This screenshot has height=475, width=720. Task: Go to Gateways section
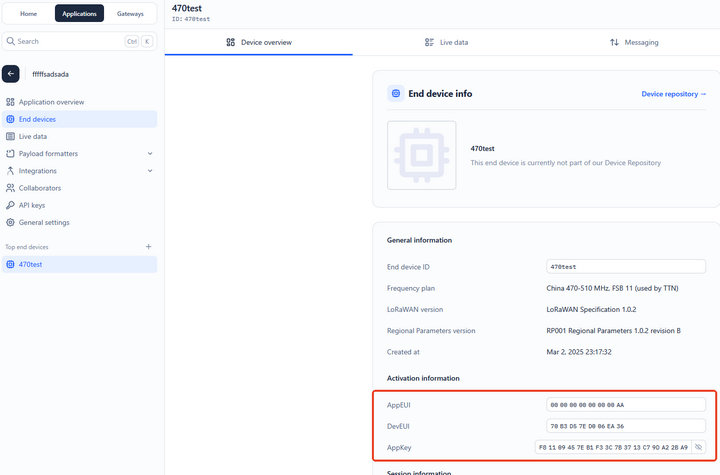(x=130, y=14)
